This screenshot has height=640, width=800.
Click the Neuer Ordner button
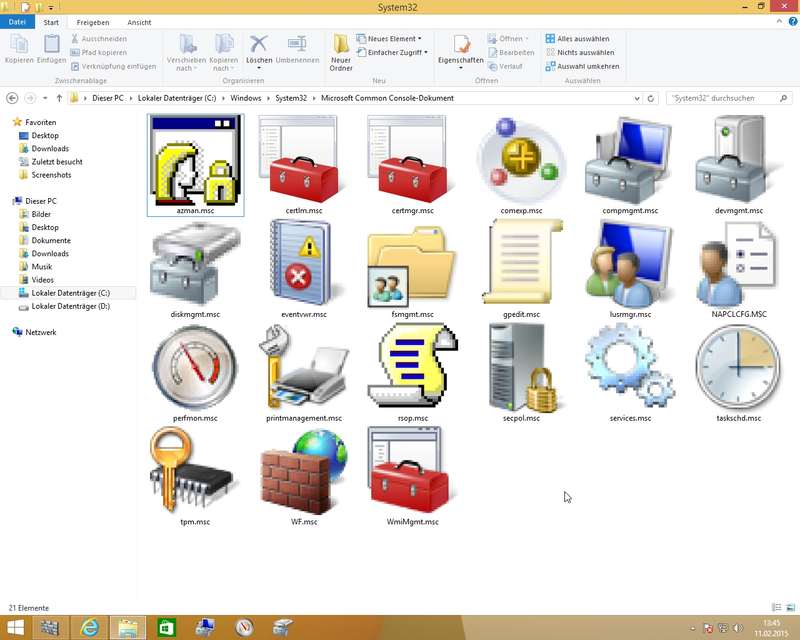point(341,52)
